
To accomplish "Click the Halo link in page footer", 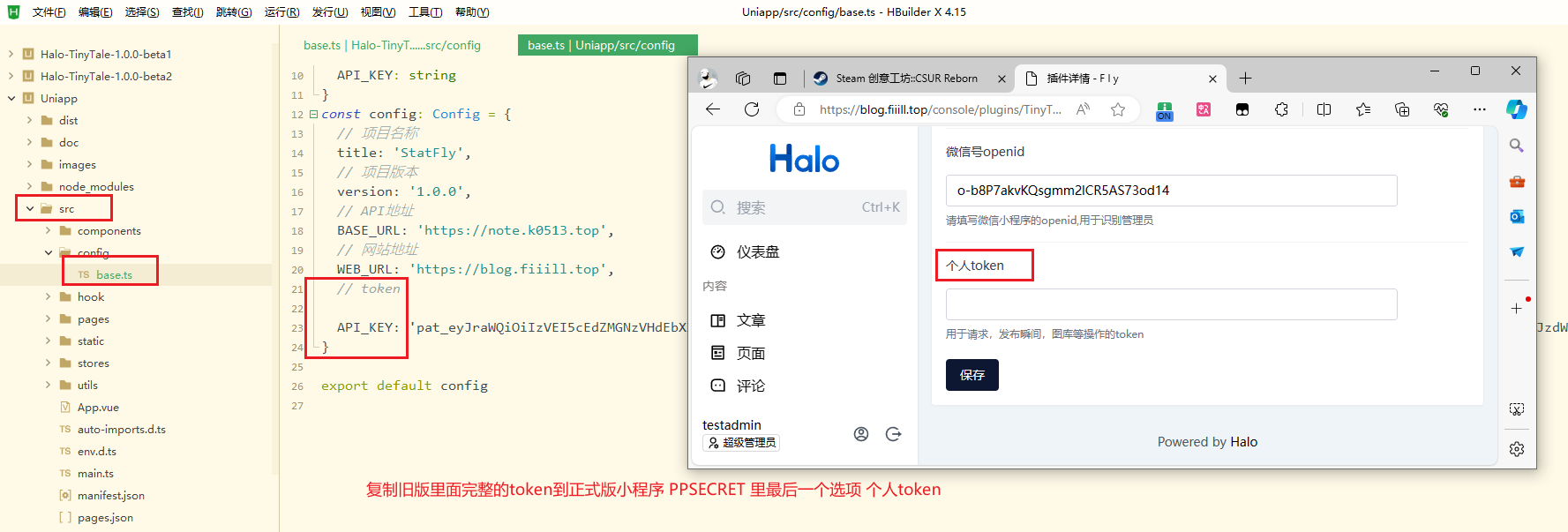I will tap(1243, 442).
